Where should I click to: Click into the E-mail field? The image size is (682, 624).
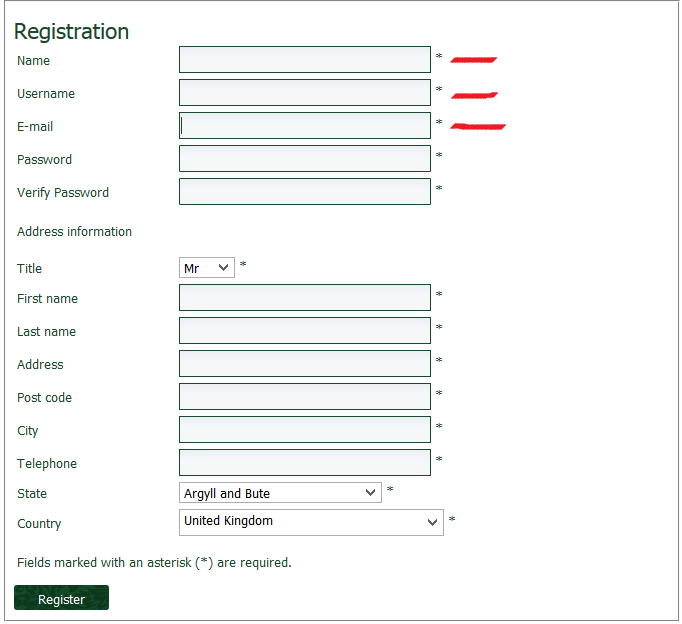[304, 126]
